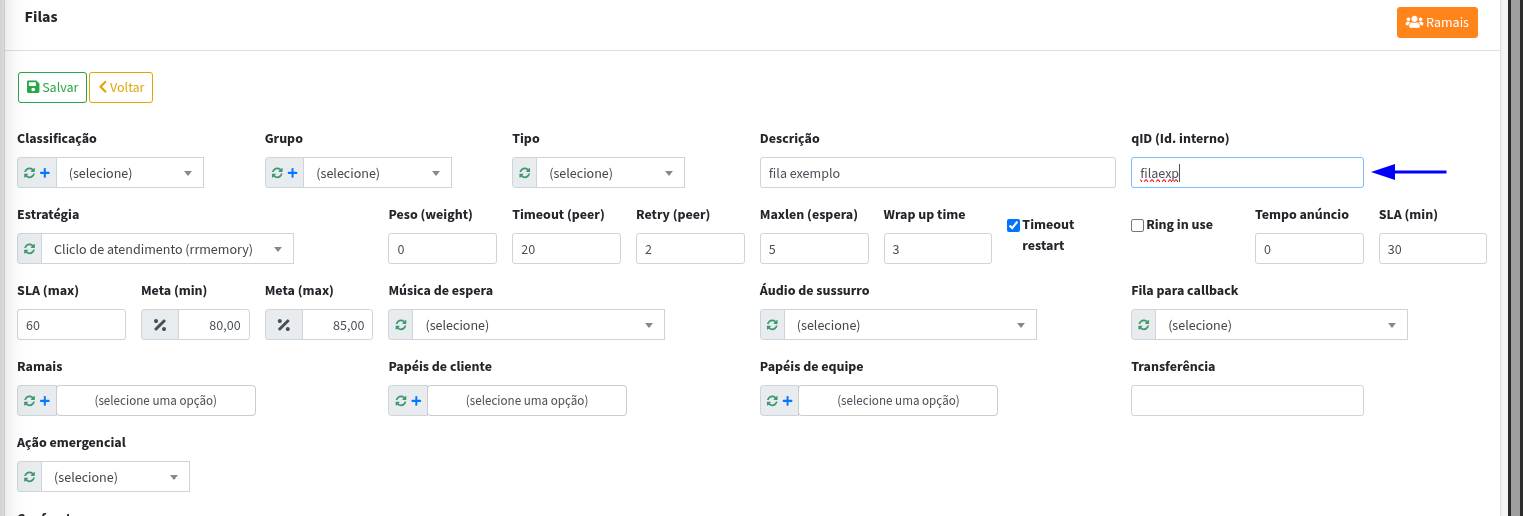Open the Classificação dropdown
Image resolution: width=1523 pixels, height=516 pixels.
pos(130,173)
